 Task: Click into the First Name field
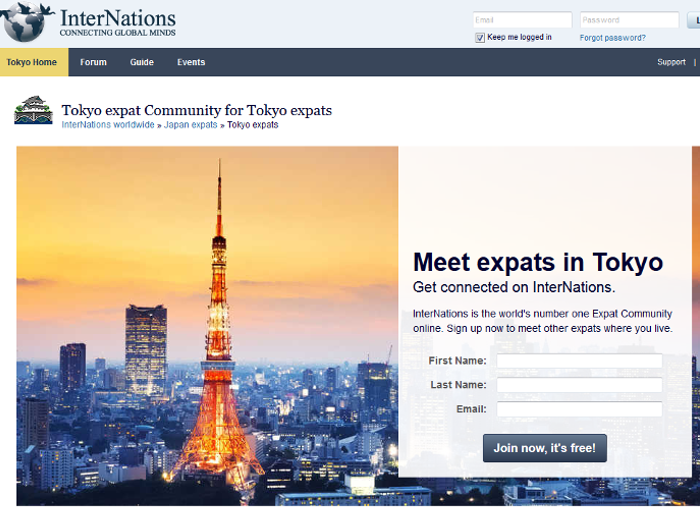(579, 361)
